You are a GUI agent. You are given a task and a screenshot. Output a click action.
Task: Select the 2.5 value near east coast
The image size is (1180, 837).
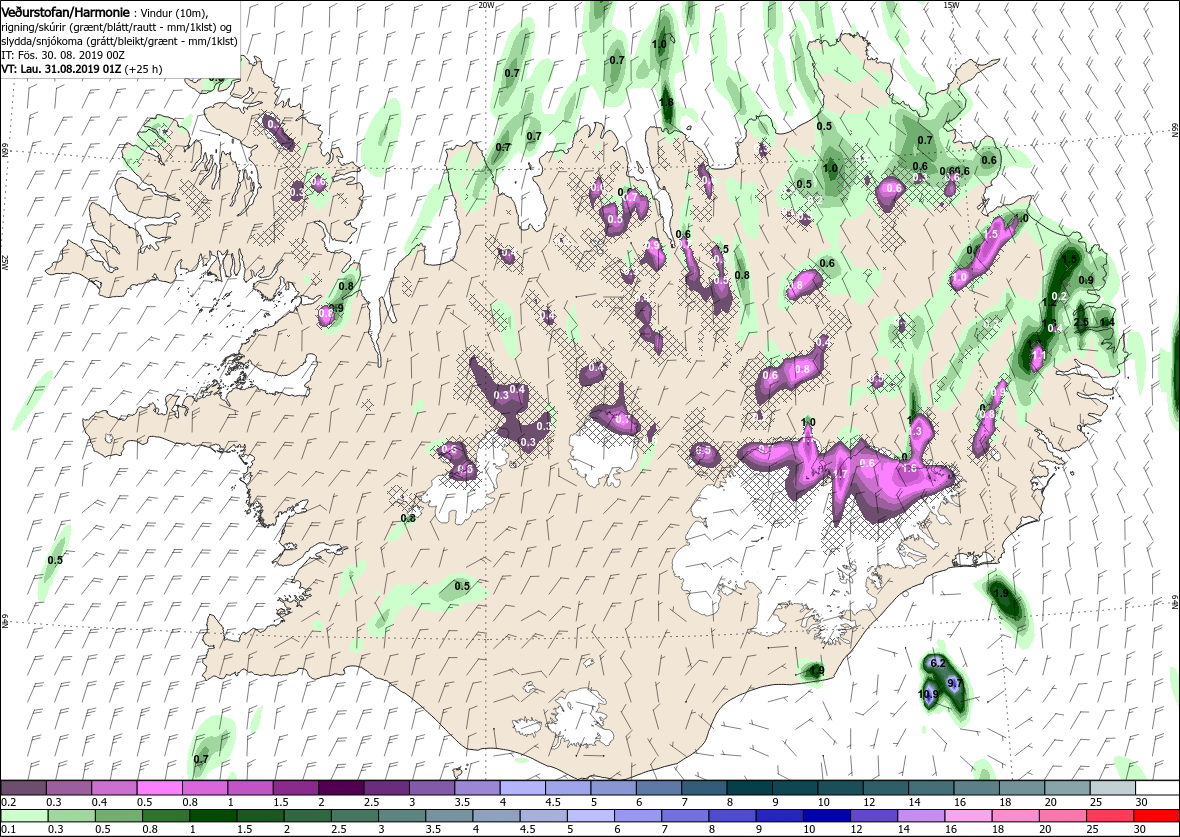1081,322
